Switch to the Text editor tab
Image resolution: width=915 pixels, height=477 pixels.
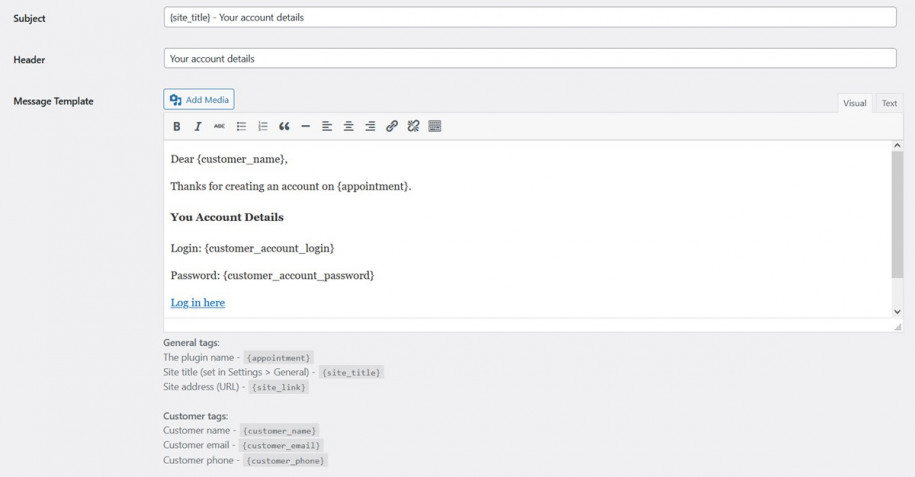pyautogui.click(x=889, y=103)
